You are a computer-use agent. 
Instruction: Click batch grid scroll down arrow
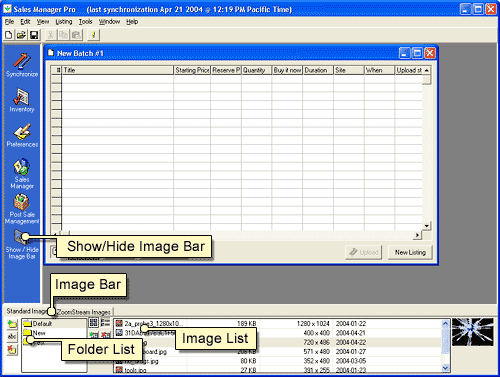coord(427,226)
